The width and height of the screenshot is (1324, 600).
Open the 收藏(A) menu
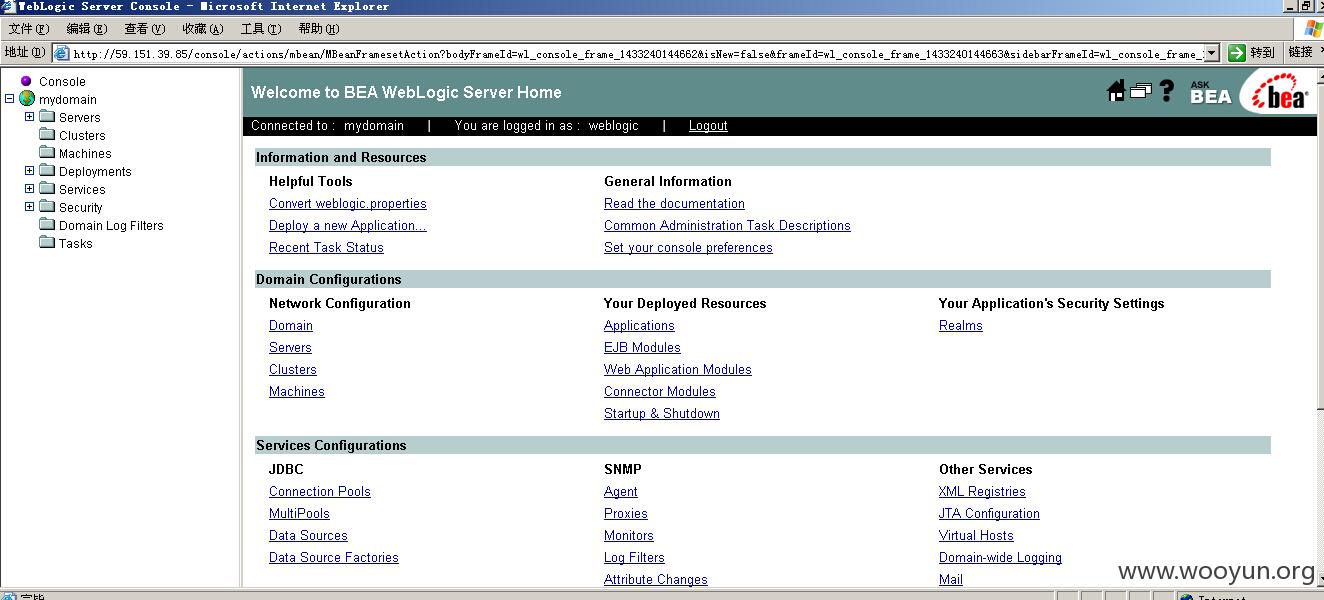point(202,29)
